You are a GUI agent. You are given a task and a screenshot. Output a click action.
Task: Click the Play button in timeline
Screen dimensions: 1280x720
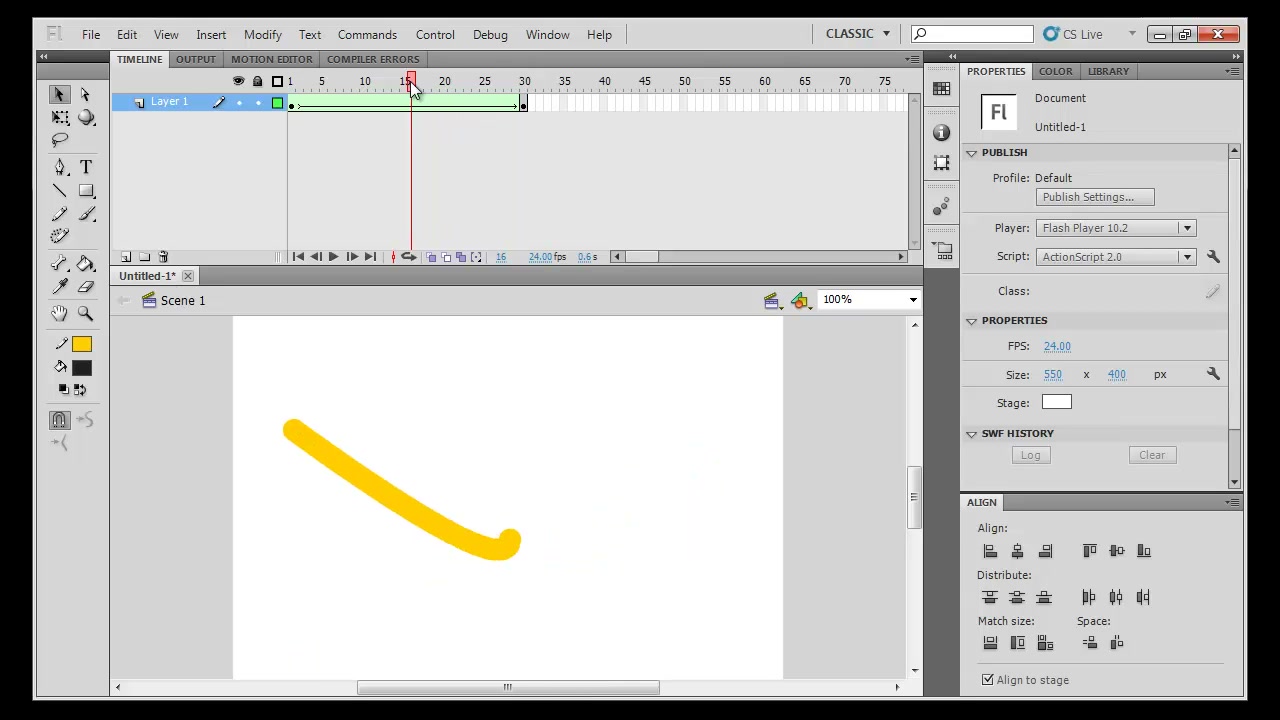pyautogui.click(x=334, y=257)
